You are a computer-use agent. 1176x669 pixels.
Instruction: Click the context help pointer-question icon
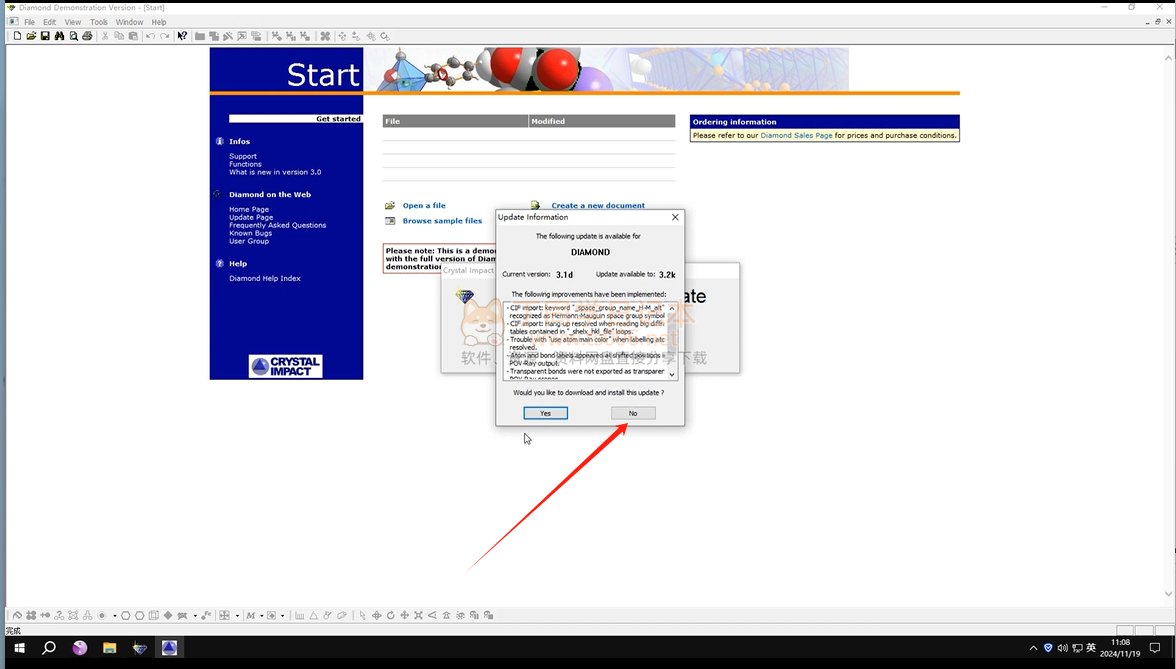point(182,36)
